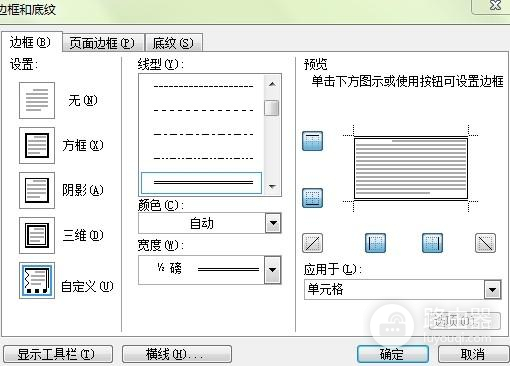Toggle the top border button in preview
This screenshot has width=510, height=366.
(x=312, y=141)
